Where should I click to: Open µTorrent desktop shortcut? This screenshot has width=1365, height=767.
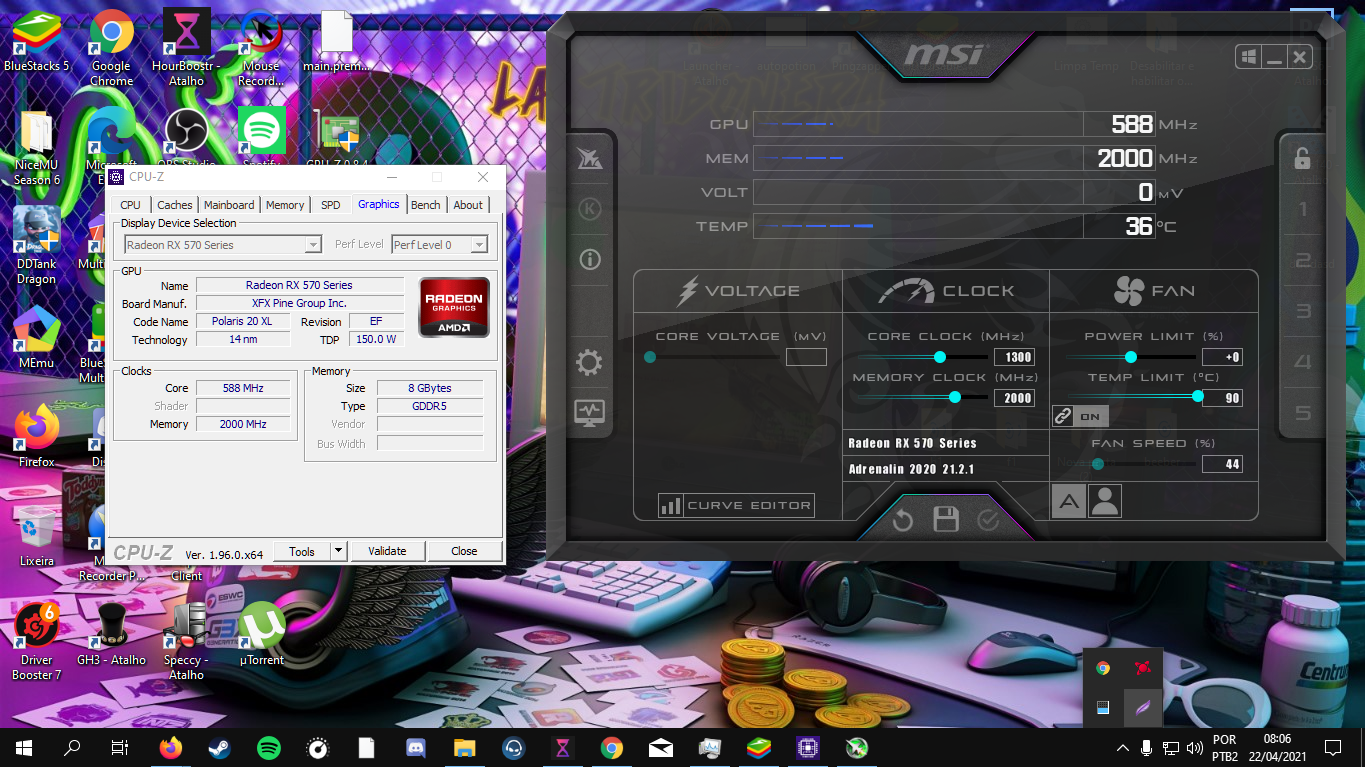[262, 633]
